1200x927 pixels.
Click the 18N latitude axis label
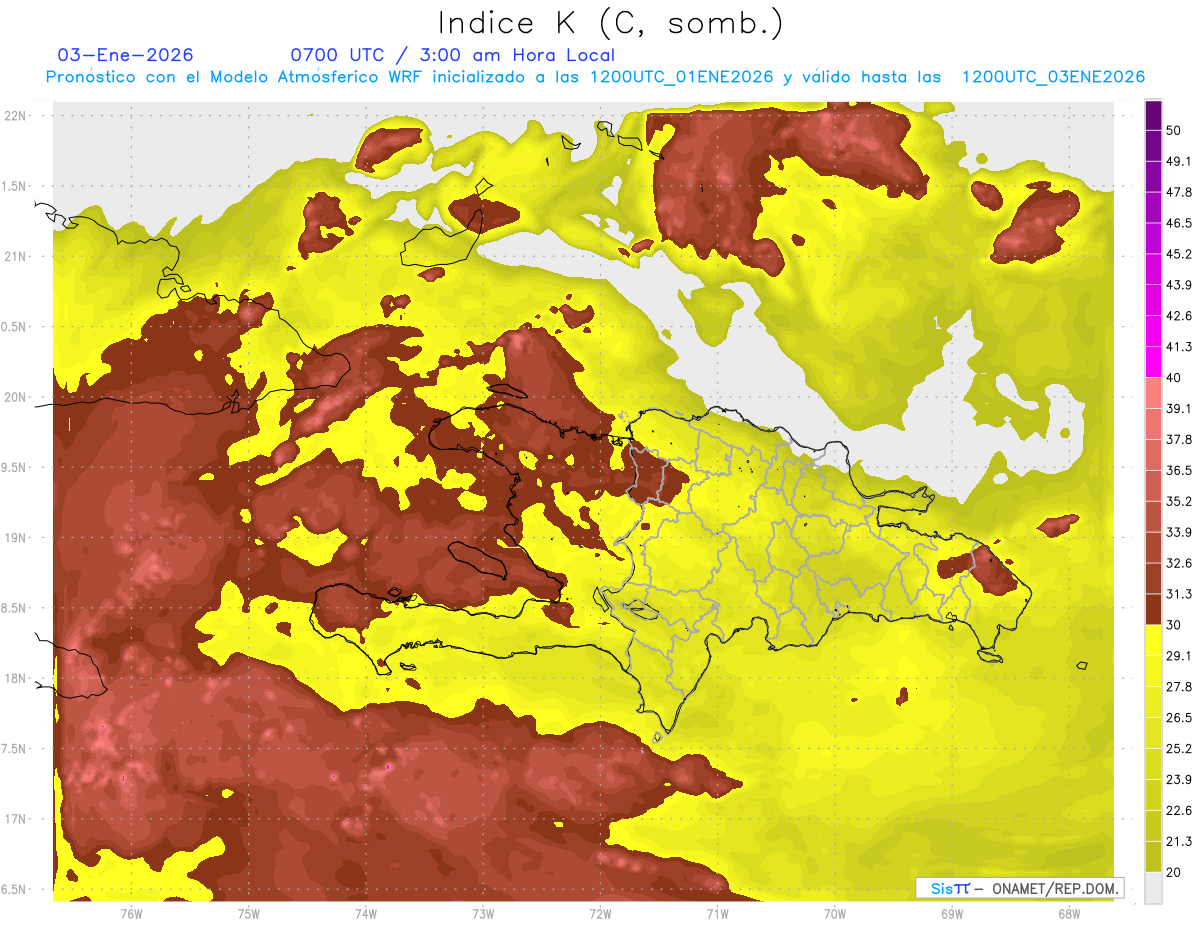click(x=16, y=679)
